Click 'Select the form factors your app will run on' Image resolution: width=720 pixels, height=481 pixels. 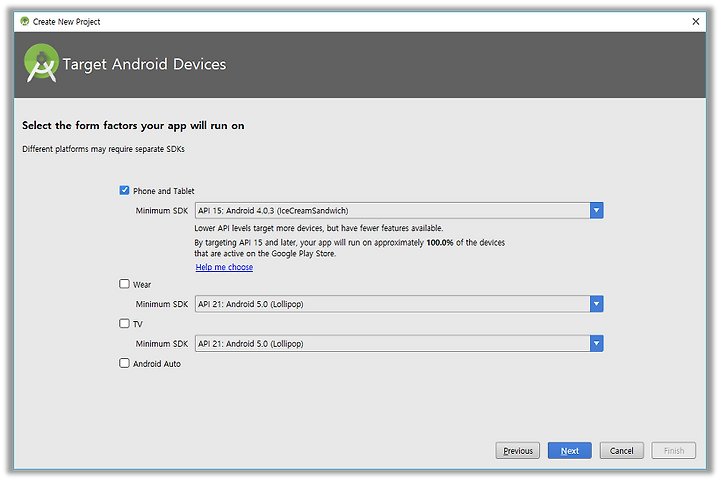133,125
